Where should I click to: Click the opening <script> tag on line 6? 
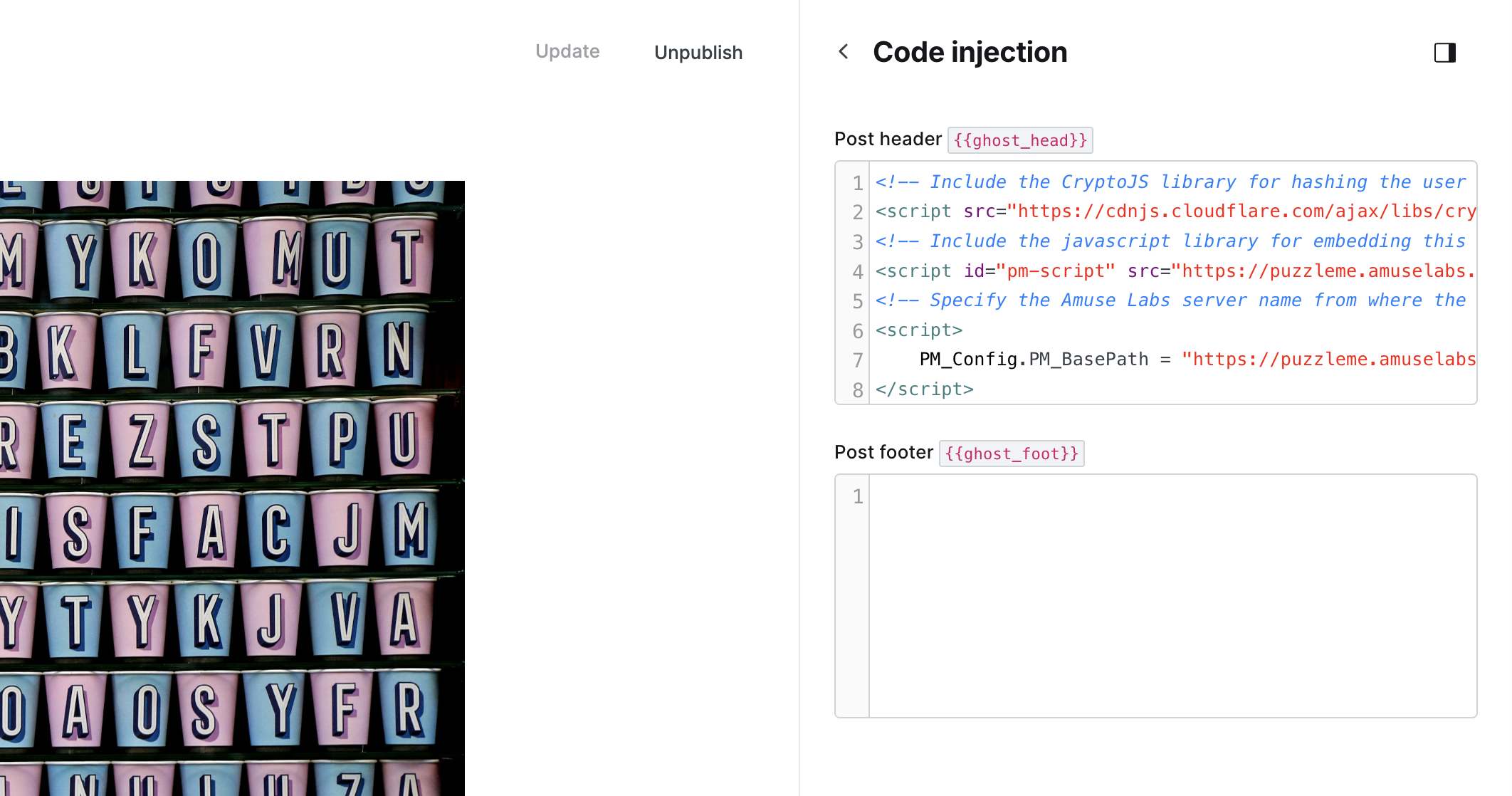coord(919,330)
